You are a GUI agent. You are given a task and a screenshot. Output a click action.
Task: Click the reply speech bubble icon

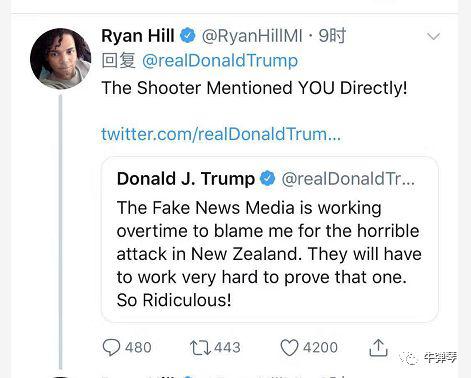111,348
